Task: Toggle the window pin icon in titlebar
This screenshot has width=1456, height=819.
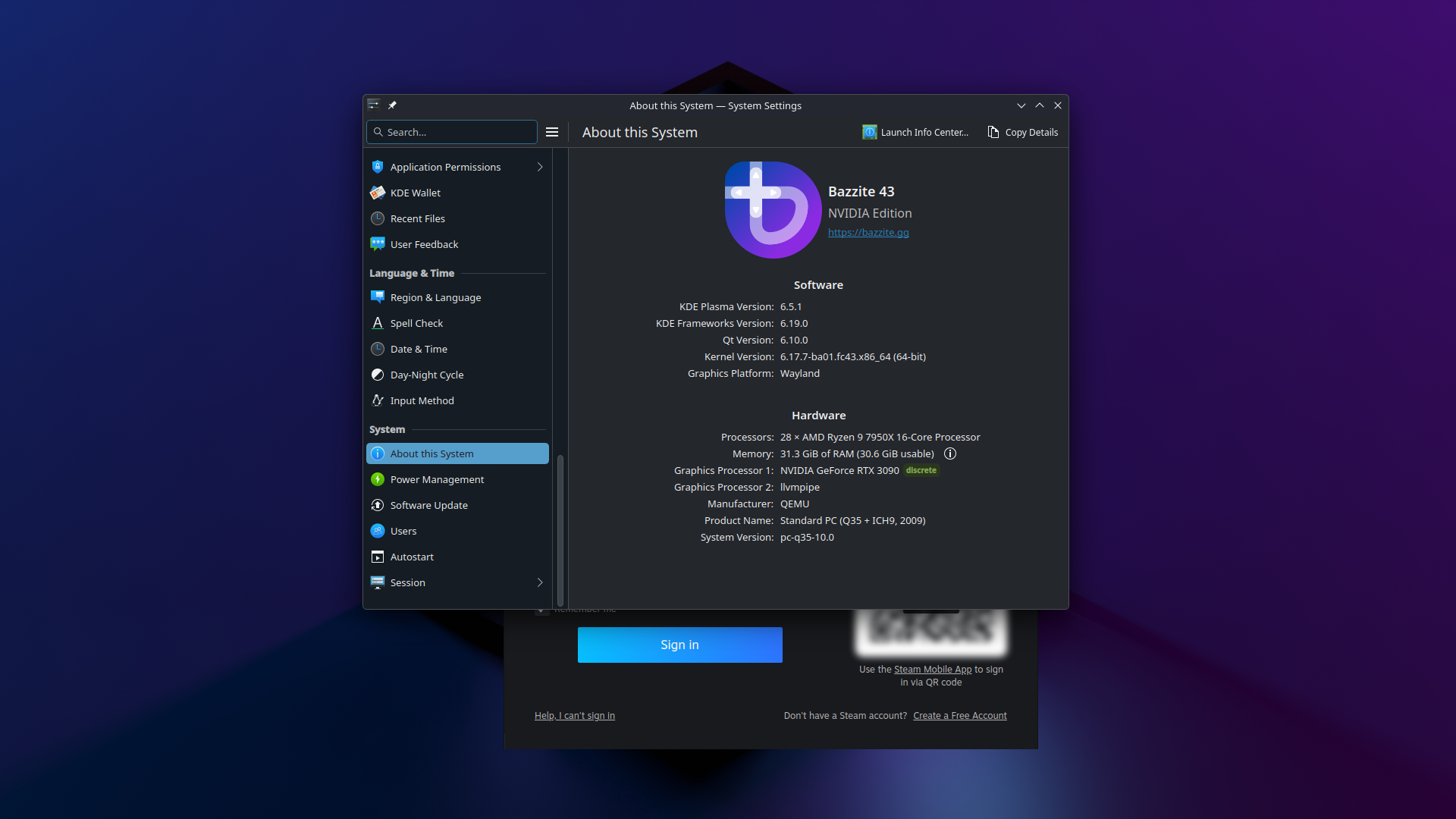Action: 392,105
